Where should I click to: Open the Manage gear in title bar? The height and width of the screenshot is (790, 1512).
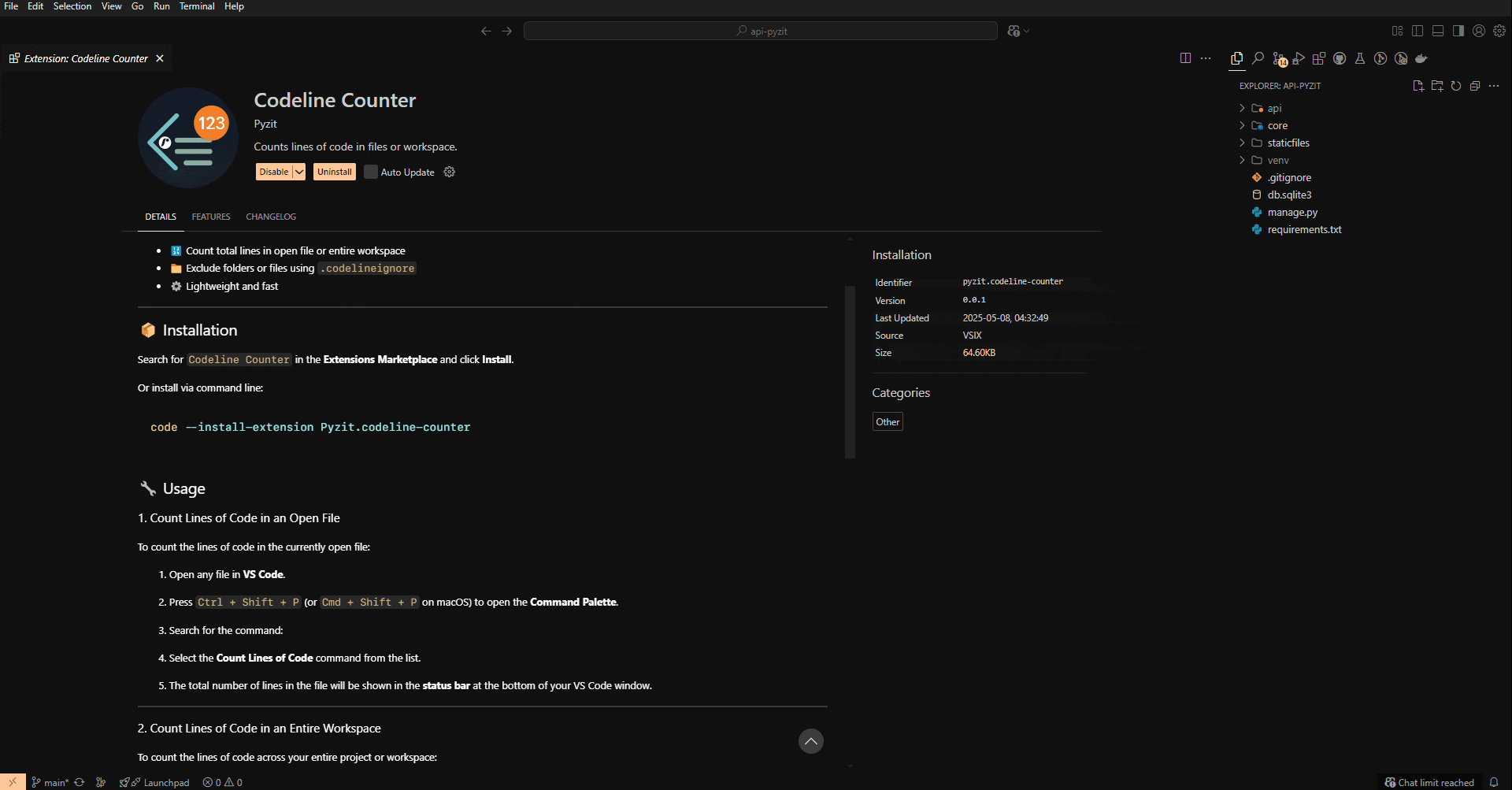pos(1499,31)
